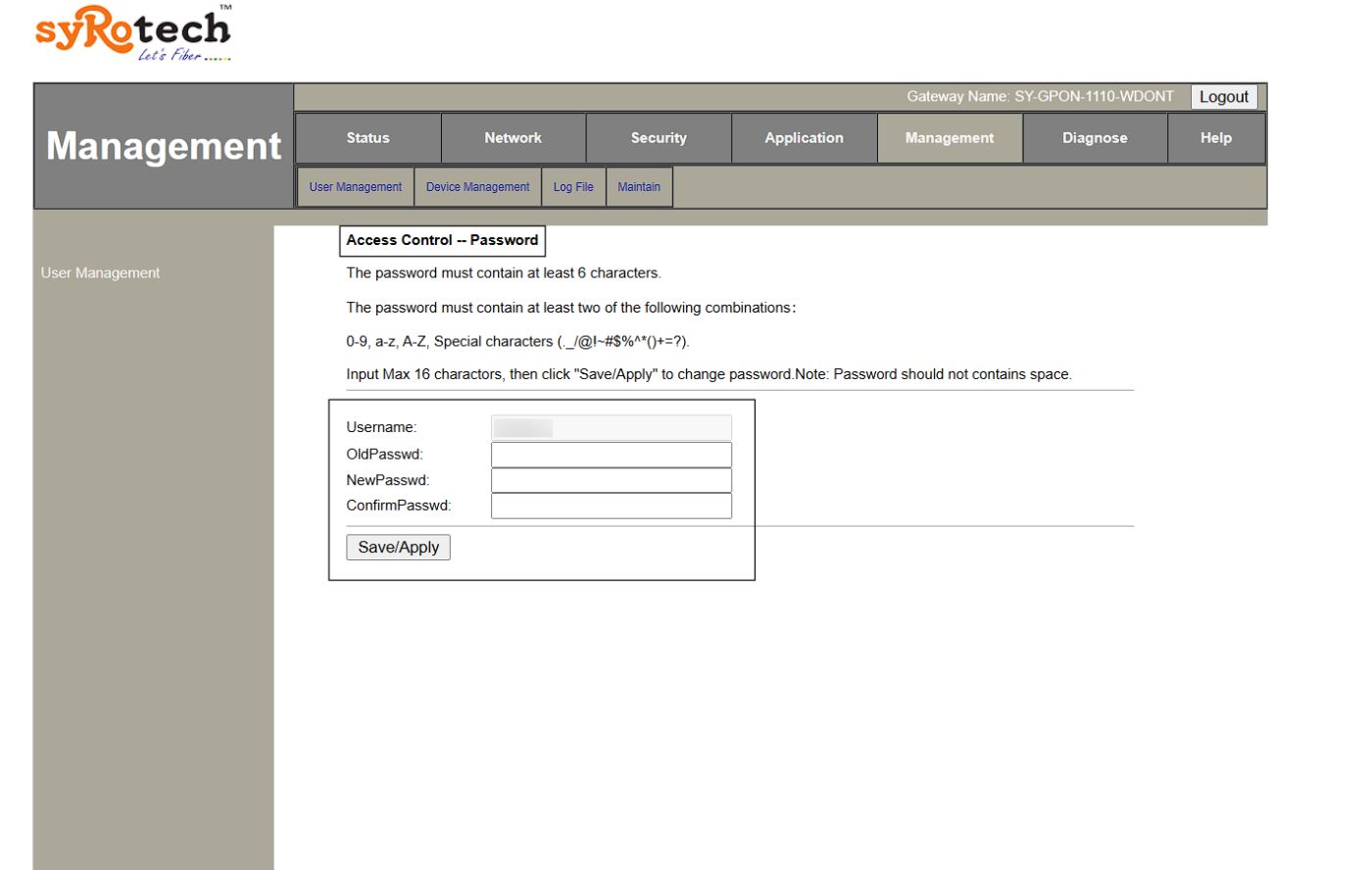The image size is (1372, 870).
Task: Open the Log File submenu
Action: coord(573,186)
